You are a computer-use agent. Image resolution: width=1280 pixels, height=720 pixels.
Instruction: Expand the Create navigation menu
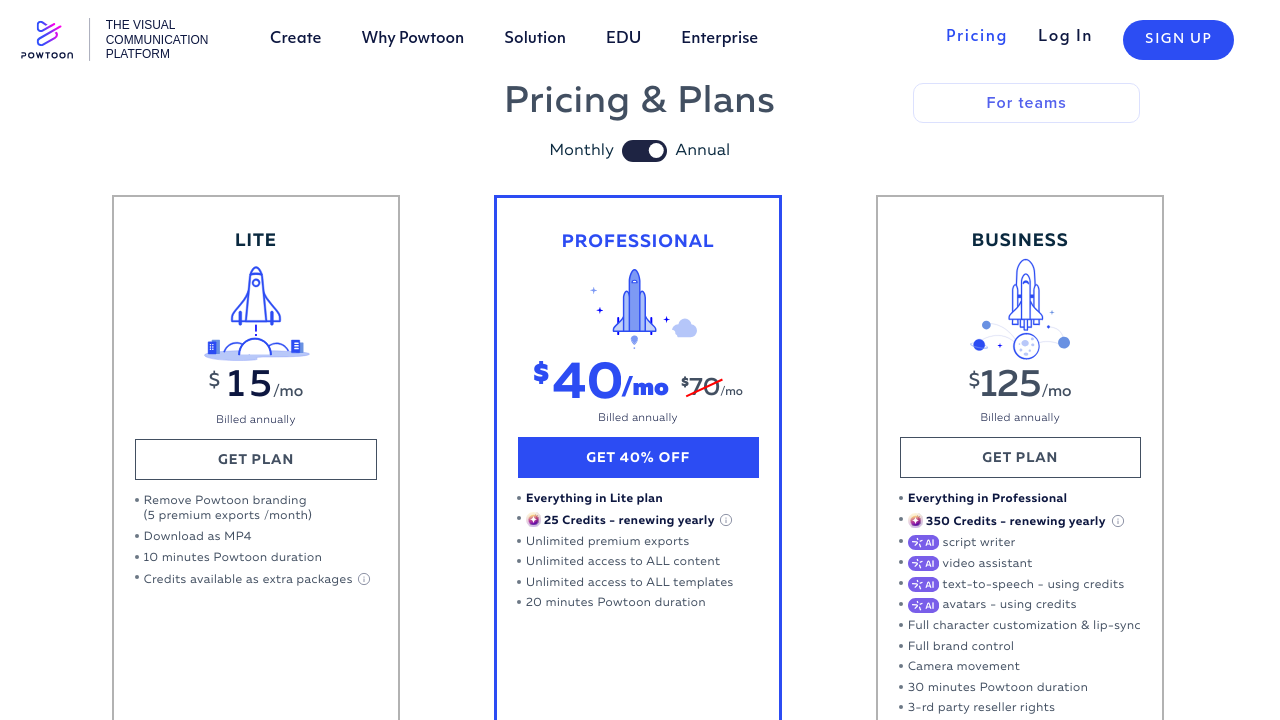point(295,38)
